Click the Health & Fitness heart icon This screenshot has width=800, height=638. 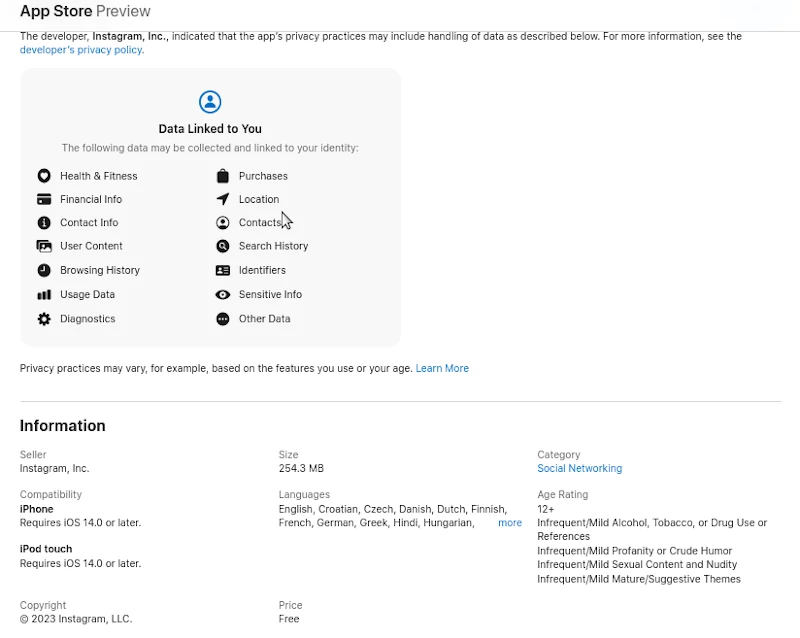[44, 176]
